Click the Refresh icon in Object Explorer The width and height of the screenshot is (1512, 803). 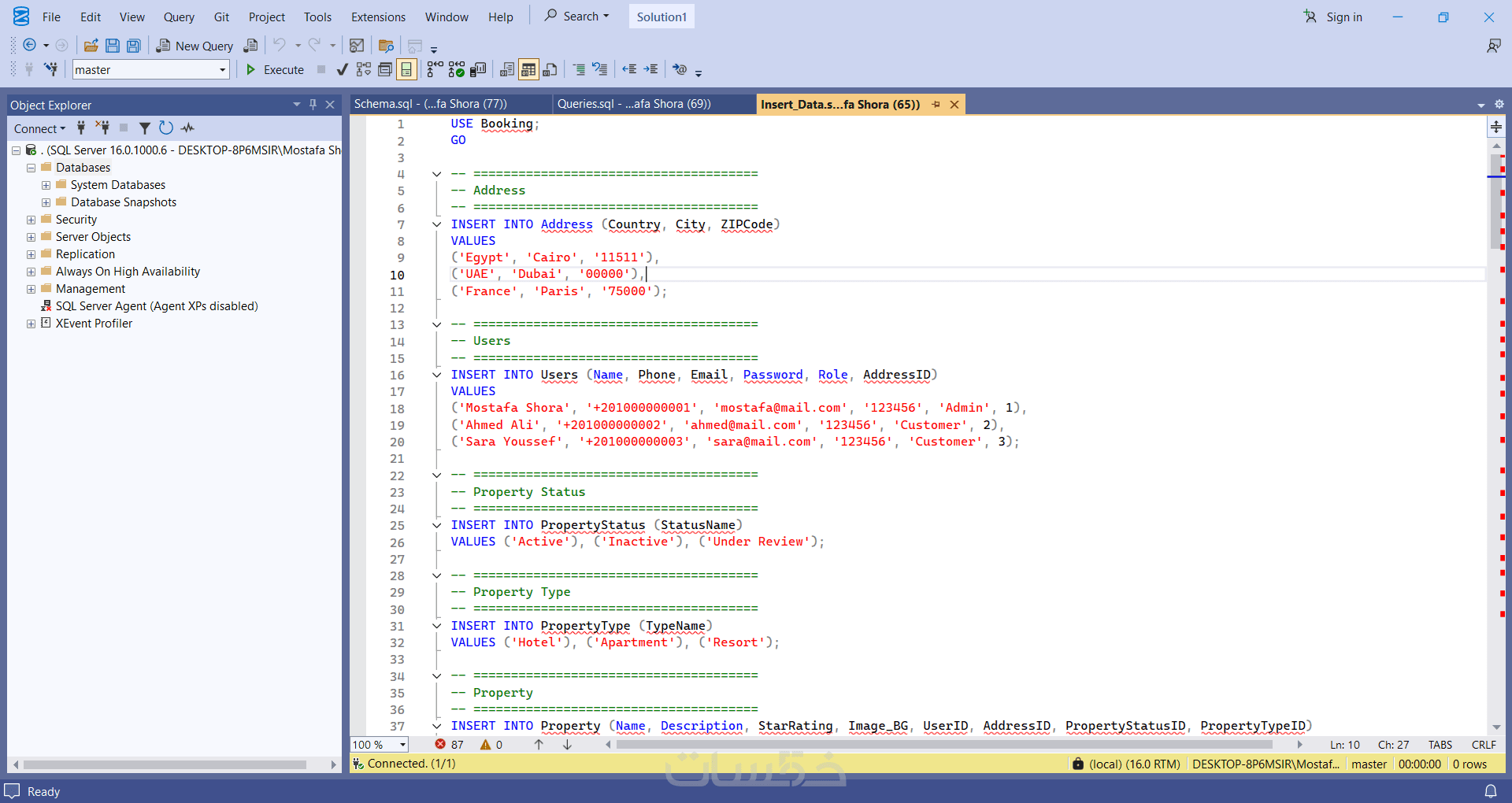pos(165,128)
